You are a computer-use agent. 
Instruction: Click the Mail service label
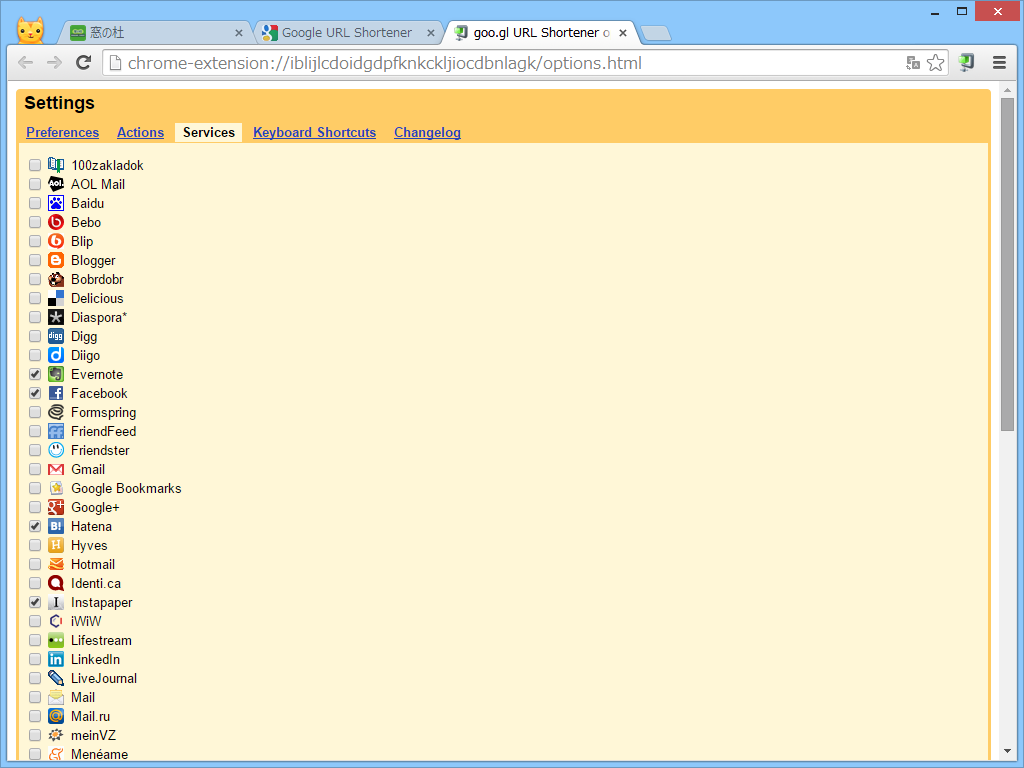click(83, 697)
